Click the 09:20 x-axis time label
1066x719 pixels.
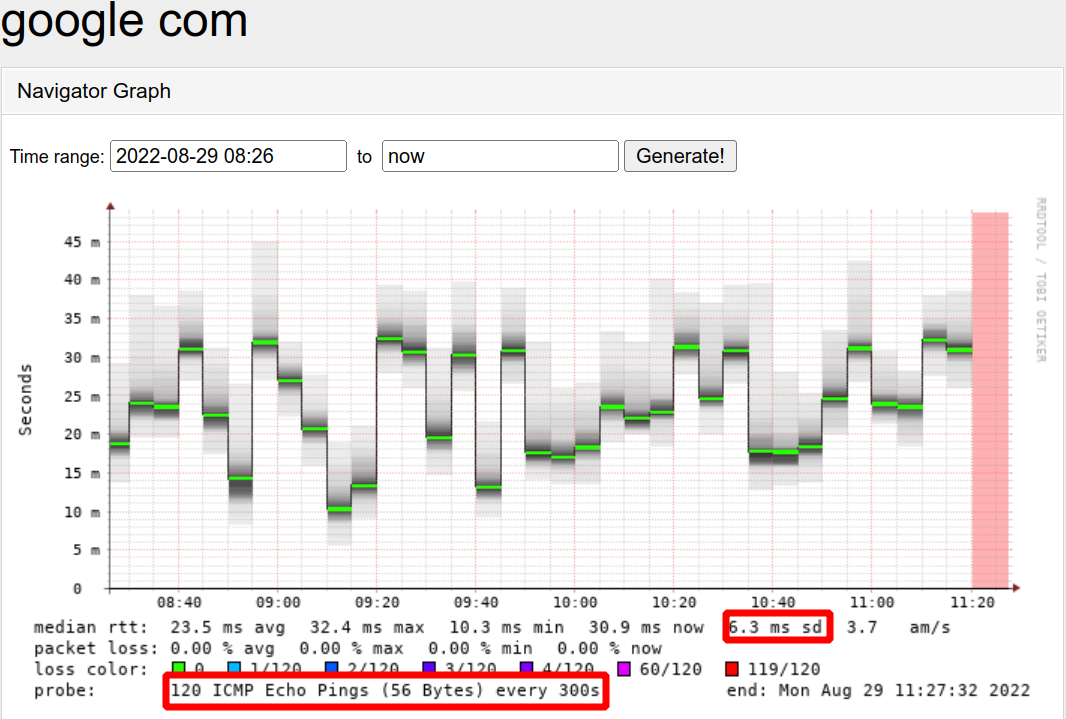pyautogui.click(x=377, y=603)
